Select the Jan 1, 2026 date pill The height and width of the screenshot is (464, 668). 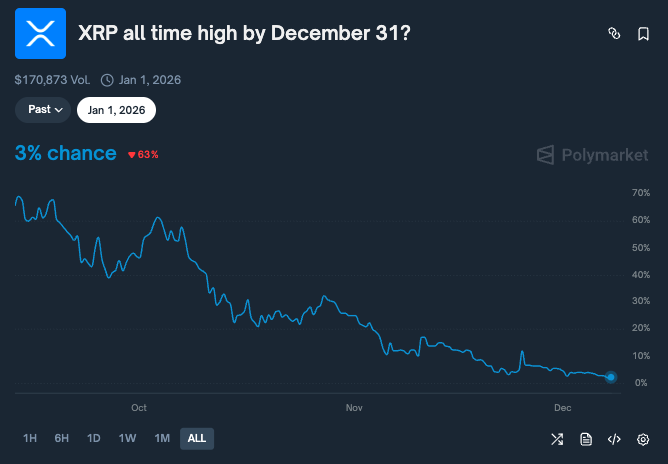click(x=116, y=110)
